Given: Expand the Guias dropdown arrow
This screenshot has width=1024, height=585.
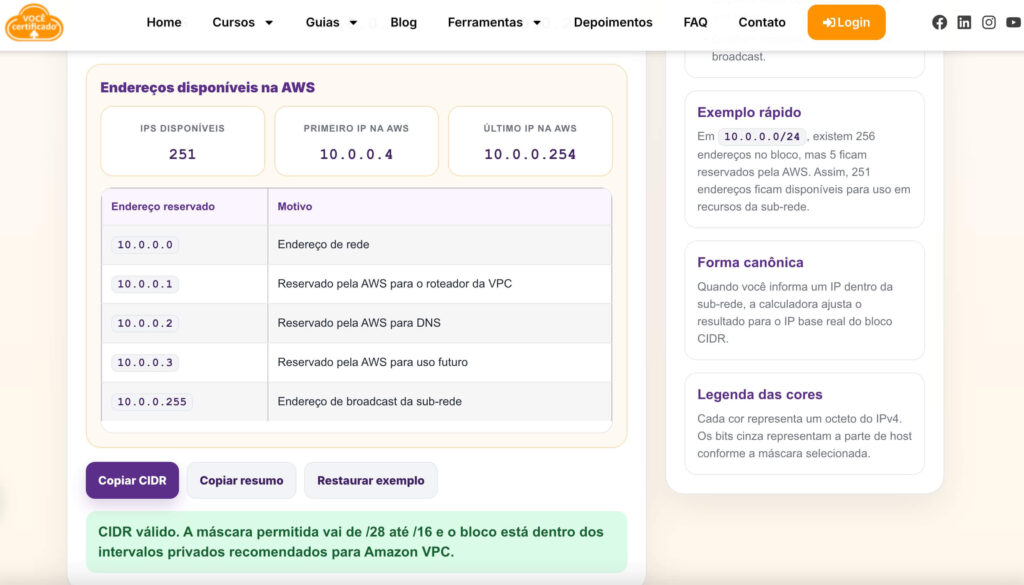Looking at the screenshot, I should [x=353, y=23].
